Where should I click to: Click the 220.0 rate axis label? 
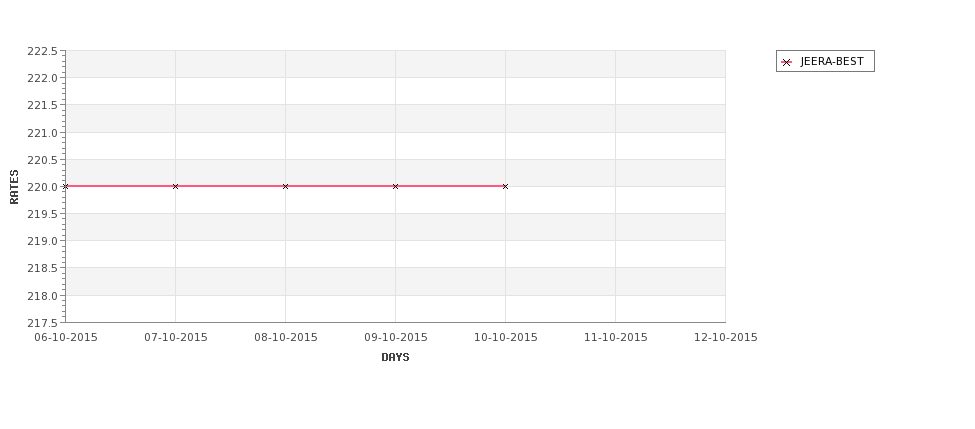[x=42, y=187]
